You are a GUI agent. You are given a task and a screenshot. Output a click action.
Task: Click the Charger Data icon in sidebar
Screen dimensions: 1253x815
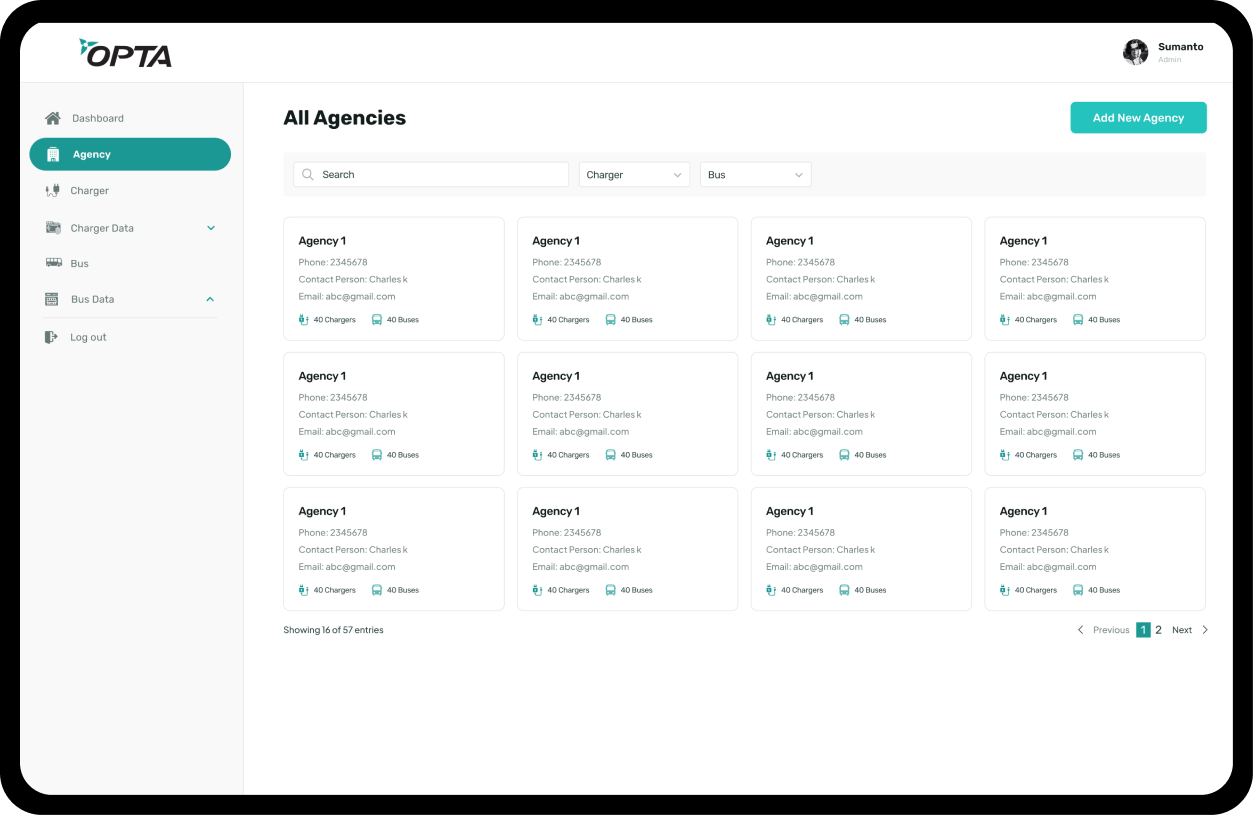53,228
